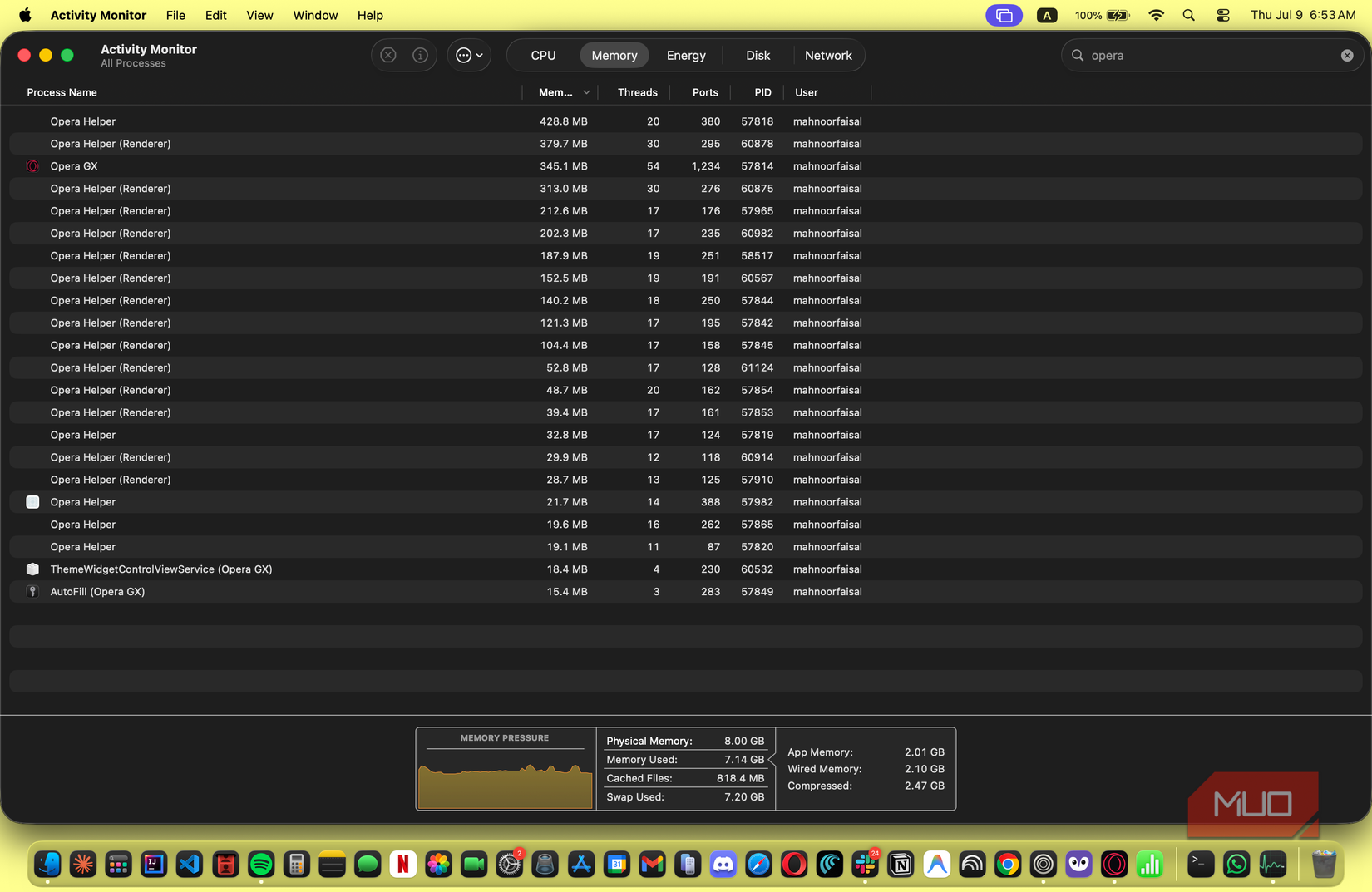Screen dimensions: 1372x892
Task: Open Finder from the dock
Action: click(x=48, y=865)
